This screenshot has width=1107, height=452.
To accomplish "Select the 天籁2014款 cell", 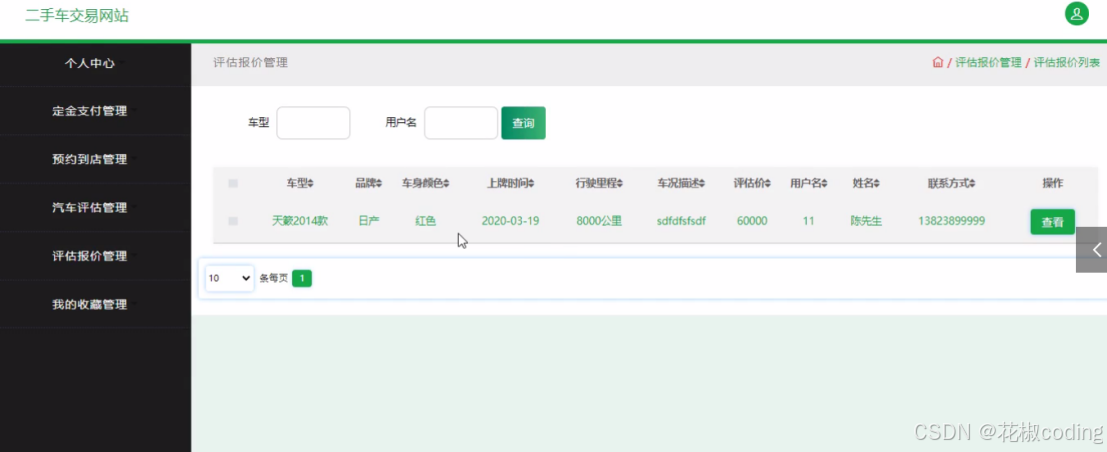I will 300,221.
